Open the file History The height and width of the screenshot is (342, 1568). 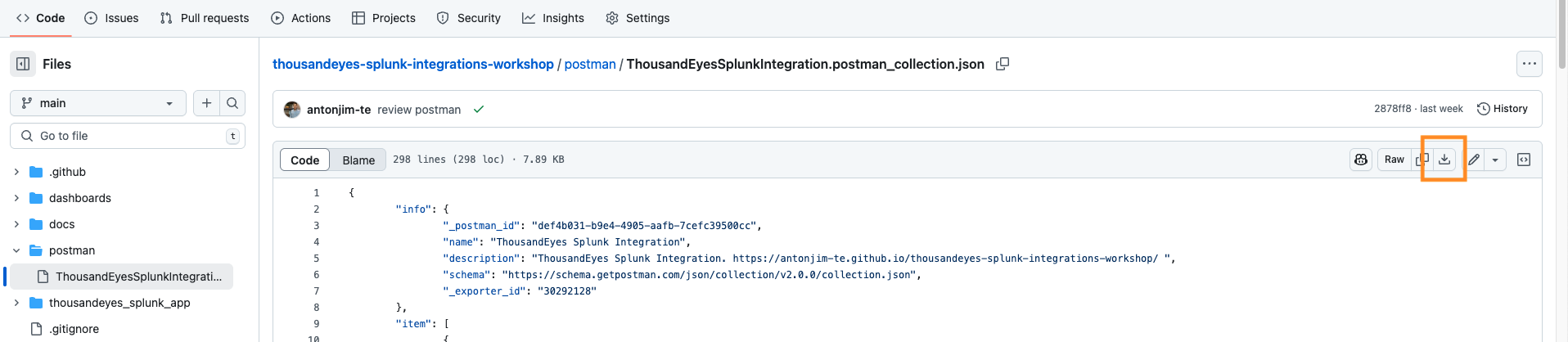tap(1502, 109)
